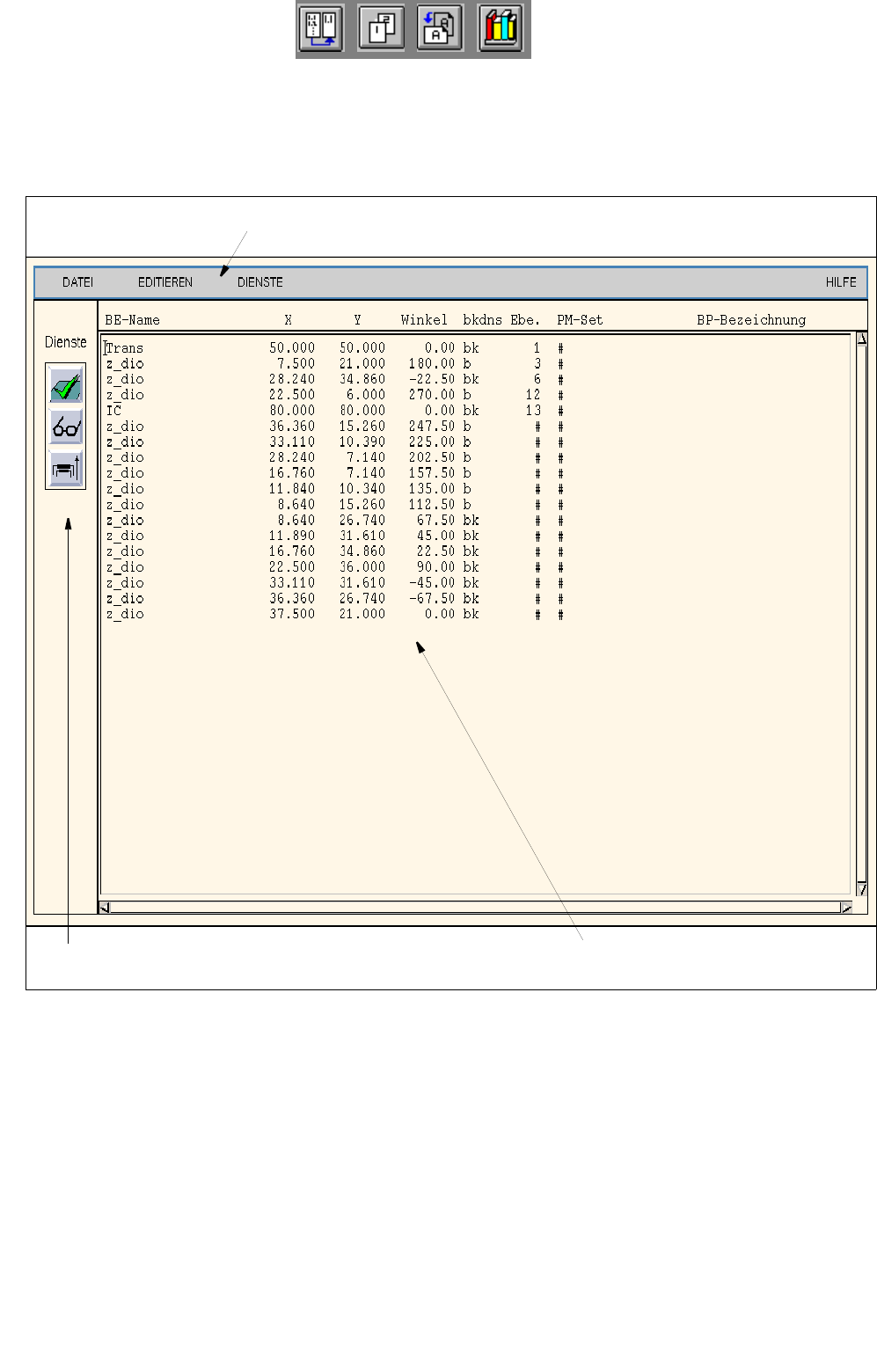Click the horizontal scrollbar right arrow
Screen dimensions: 877x1372
pyautogui.click(x=846, y=908)
